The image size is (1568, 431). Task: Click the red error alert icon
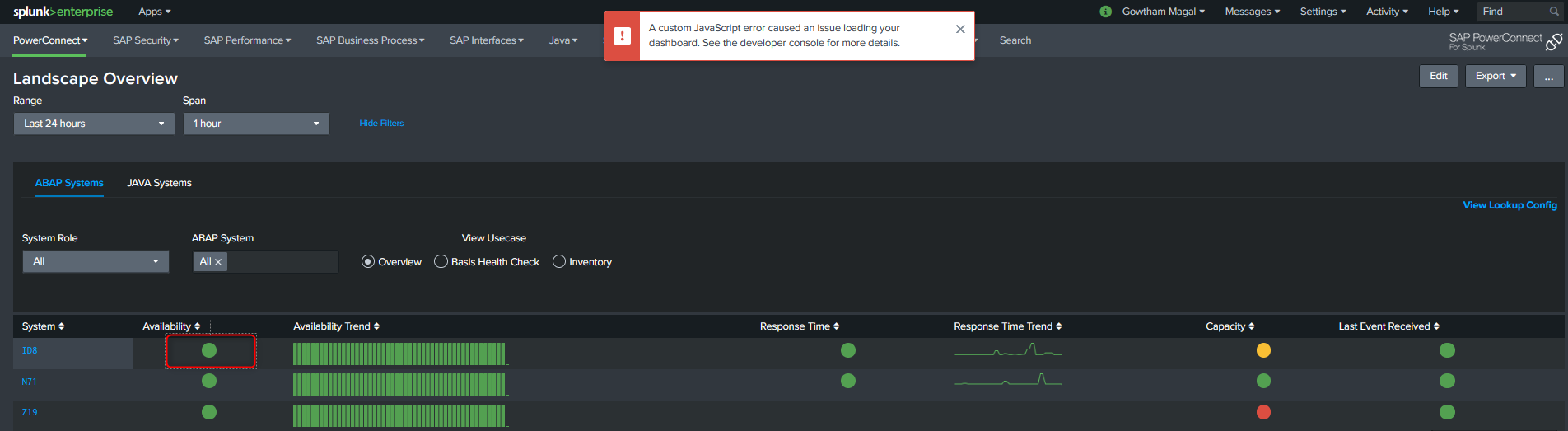tap(623, 36)
